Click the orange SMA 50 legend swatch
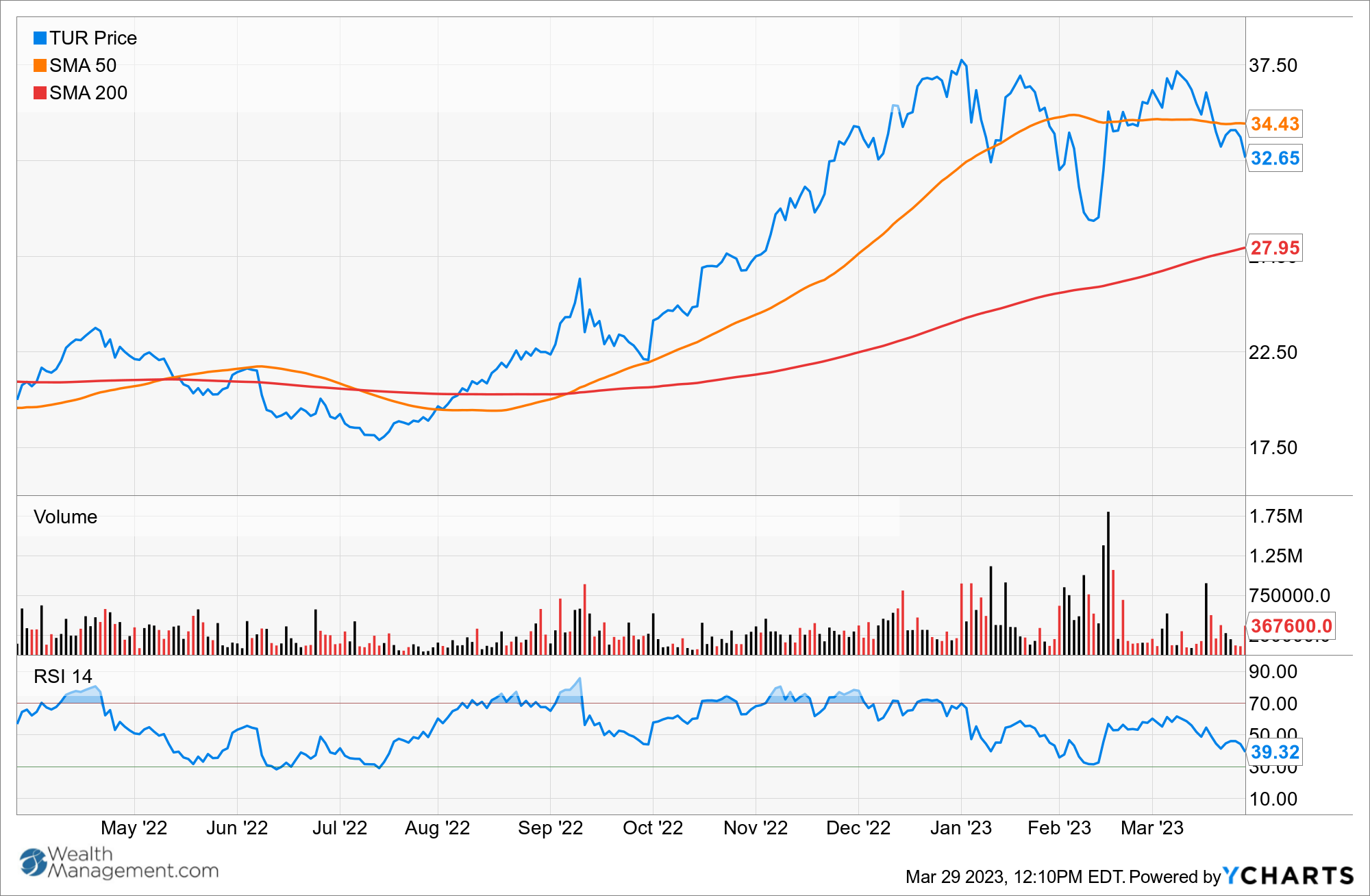 40,66
